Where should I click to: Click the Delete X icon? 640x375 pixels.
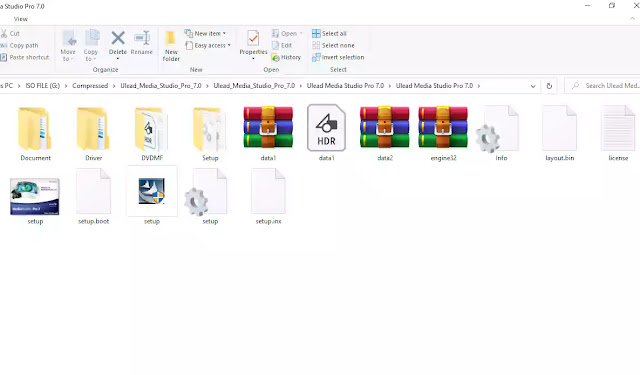118,38
